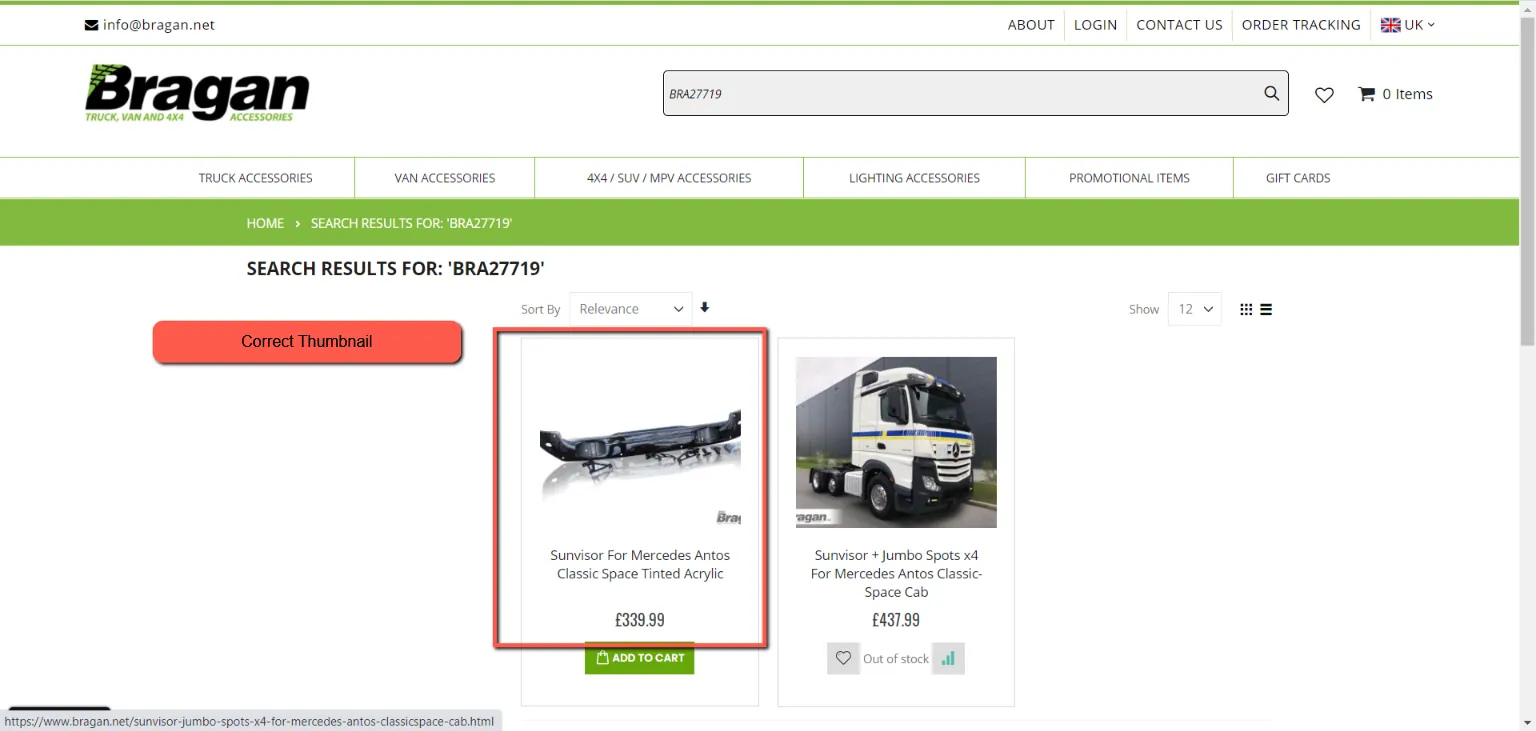Open the black sunvisor product thumbnail
Screen dimensions: 1536x731
[640, 442]
